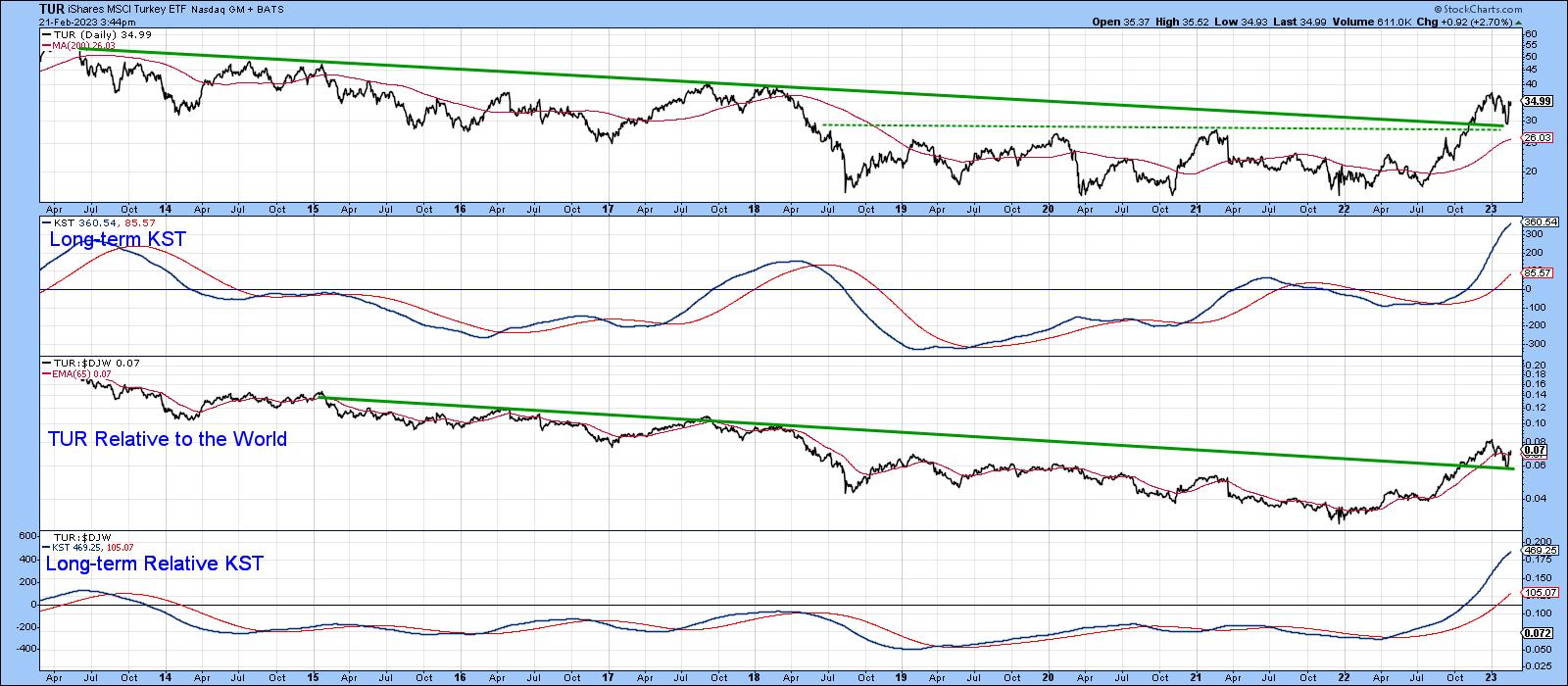Click the Long-term Relative KST annotation
Screen dimensions: 1568x686
tap(155, 563)
